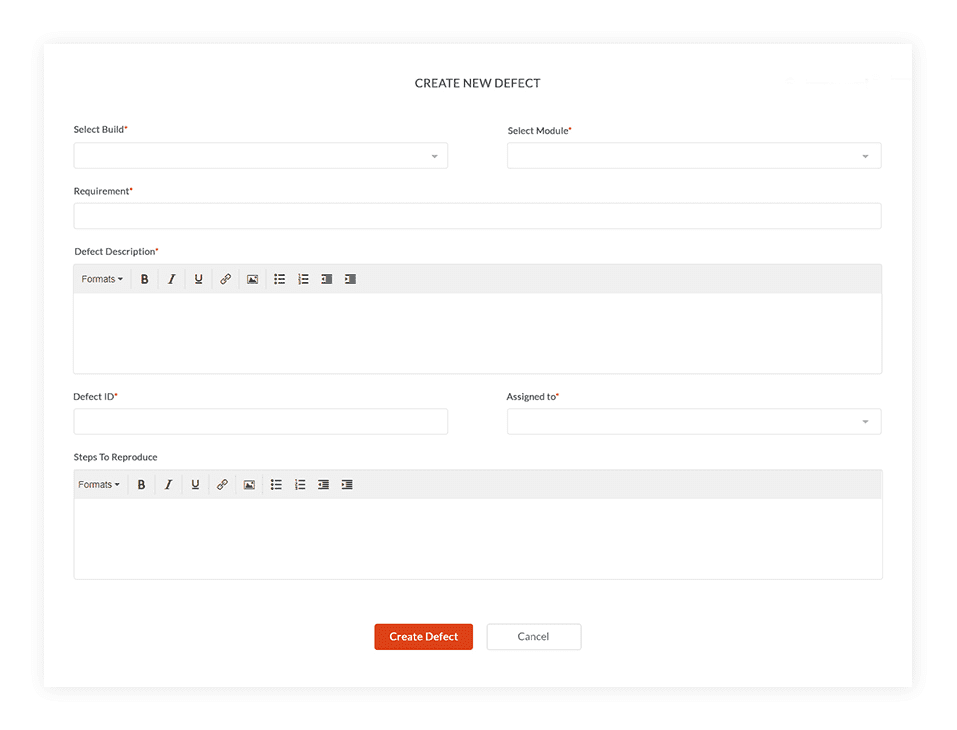
Task: Click the "Select Build" field label
Action: pyautogui.click(x=99, y=129)
